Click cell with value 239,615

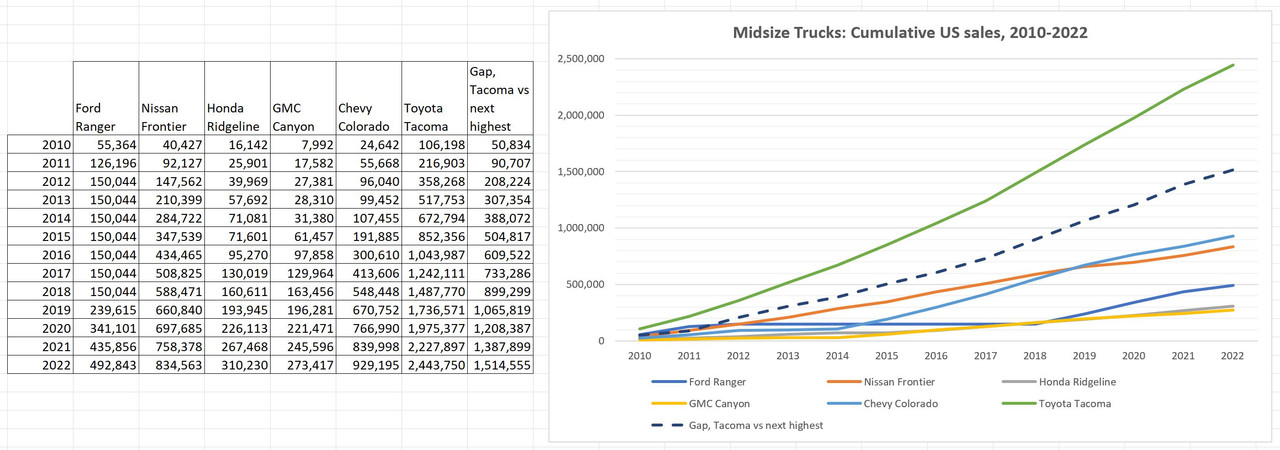(x=104, y=308)
